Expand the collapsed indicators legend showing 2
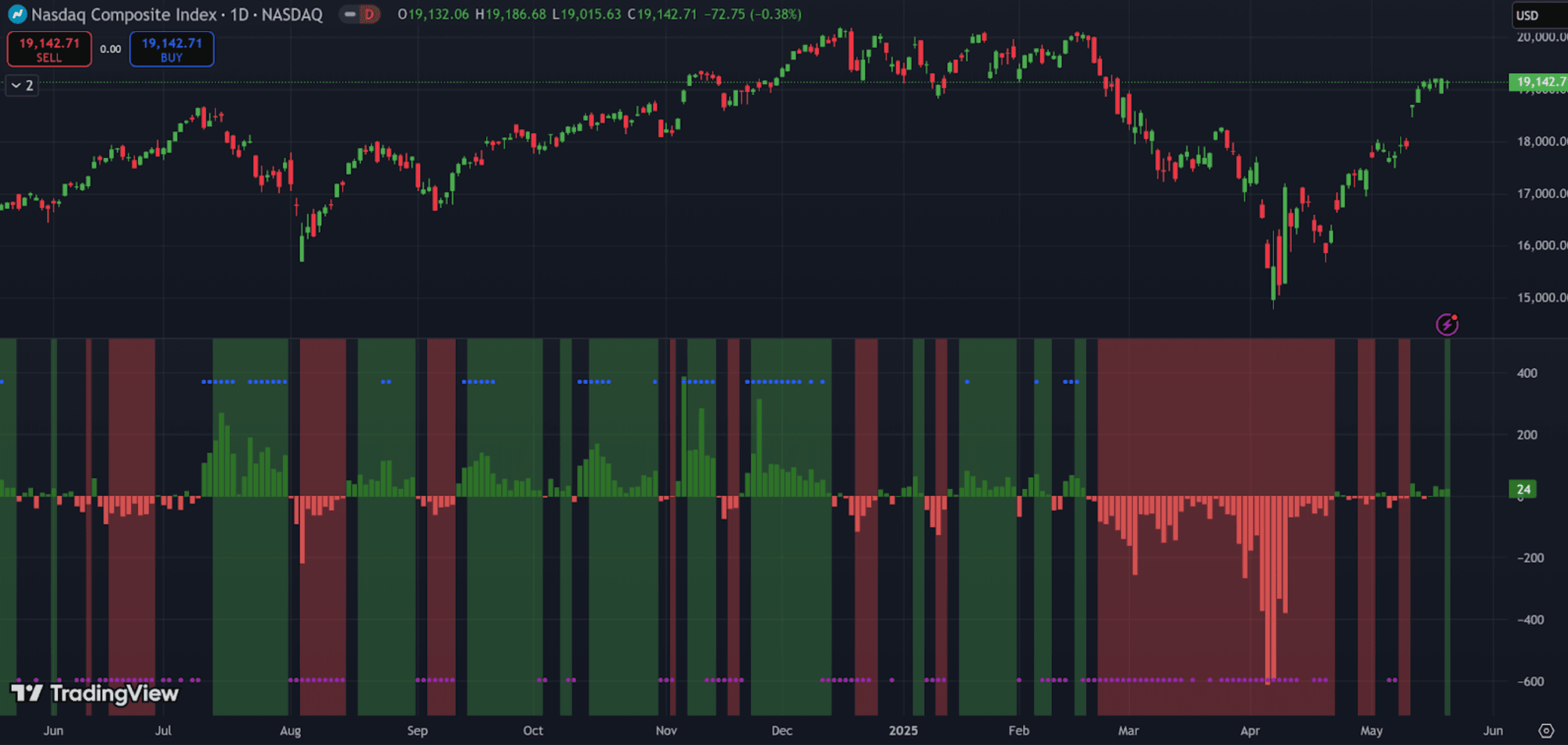 (x=22, y=85)
